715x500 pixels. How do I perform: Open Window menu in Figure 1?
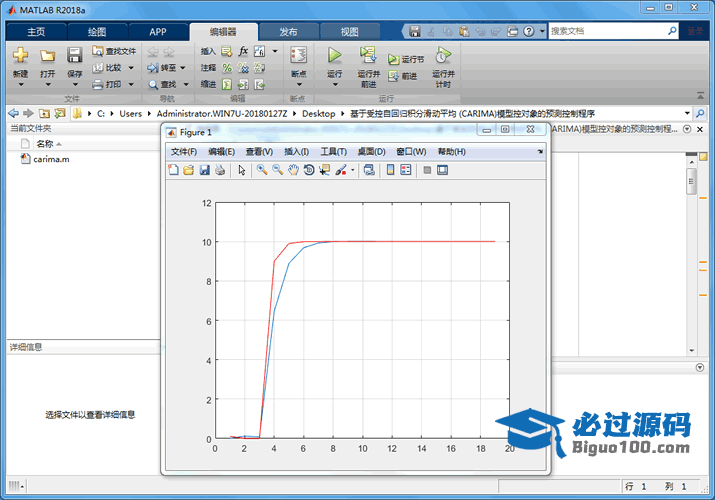(x=411, y=152)
